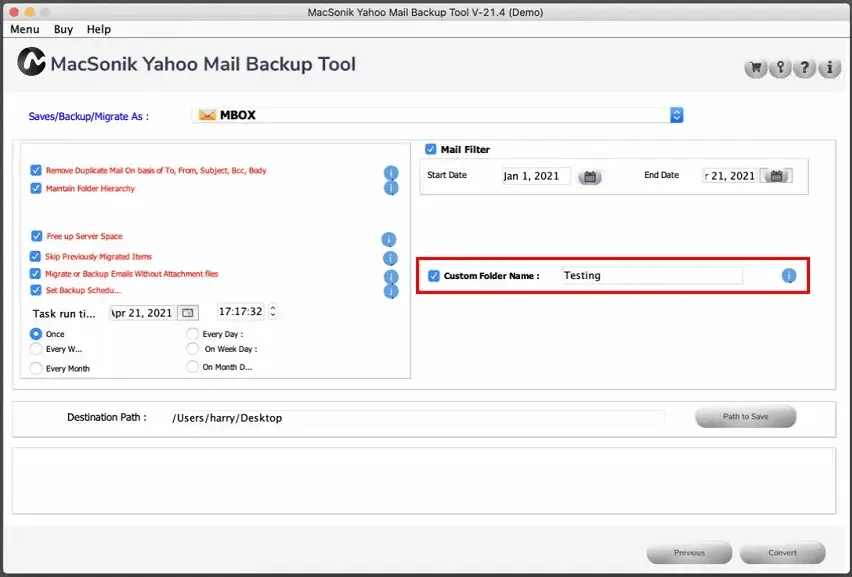This screenshot has height=577, width=852.
Task: Disable Set Backup Schedule checkbox
Action: pos(36,290)
